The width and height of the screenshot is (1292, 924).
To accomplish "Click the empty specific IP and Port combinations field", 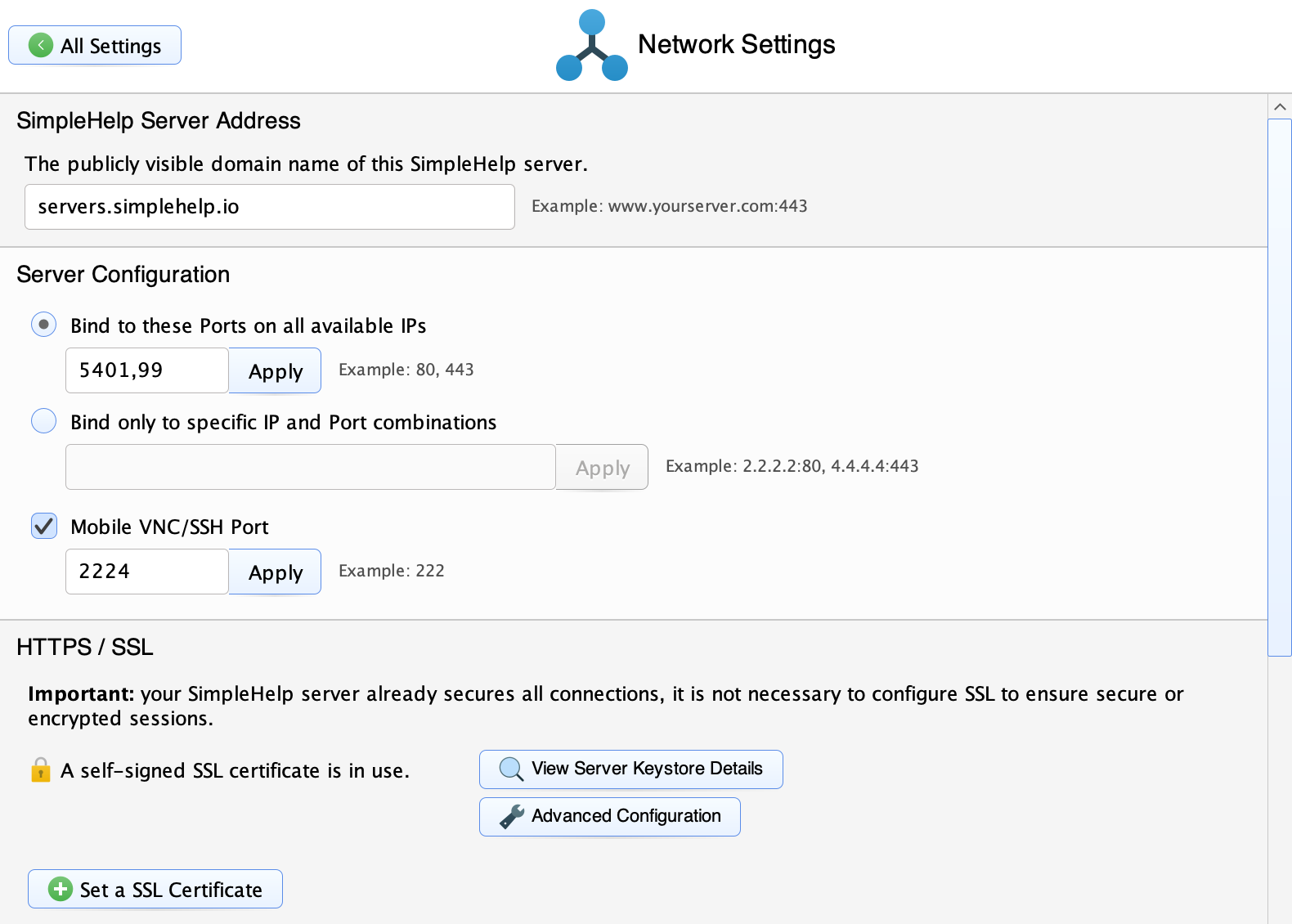I will (311, 467).
